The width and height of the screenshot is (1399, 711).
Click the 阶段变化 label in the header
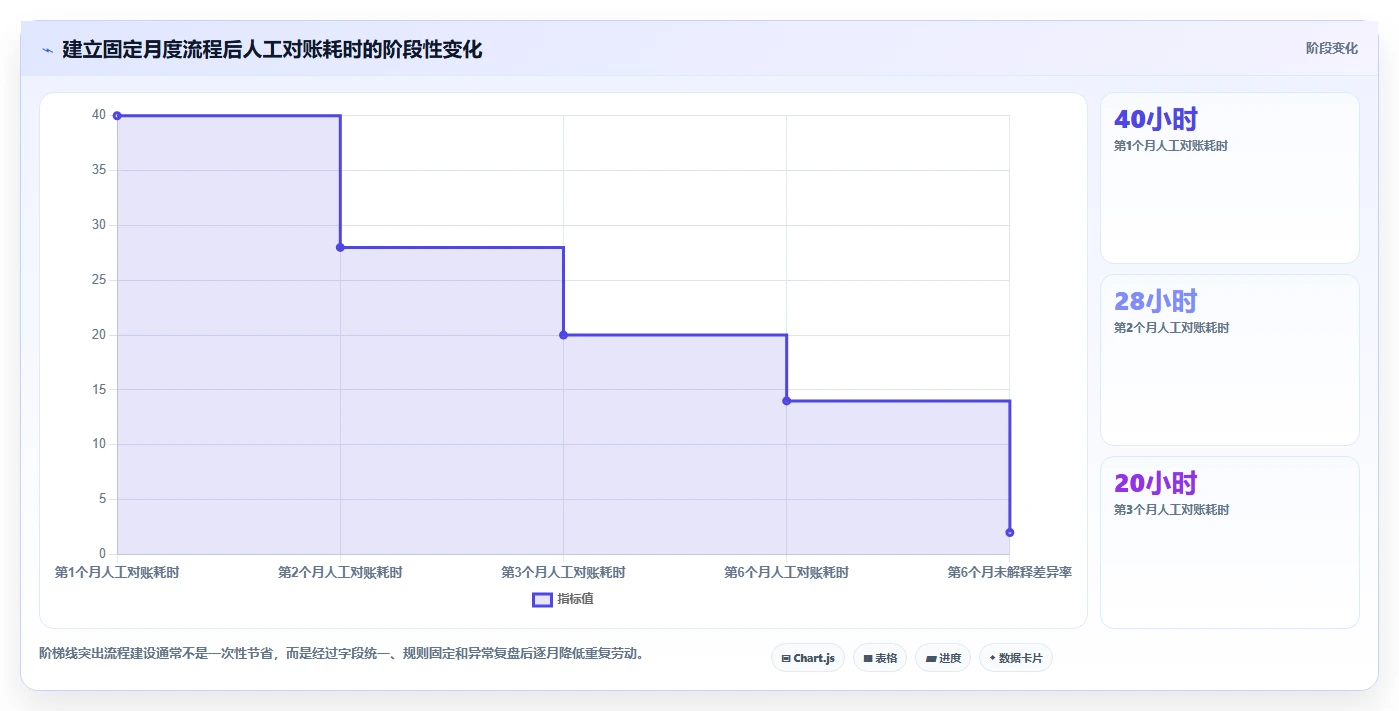coord(1332,48)
